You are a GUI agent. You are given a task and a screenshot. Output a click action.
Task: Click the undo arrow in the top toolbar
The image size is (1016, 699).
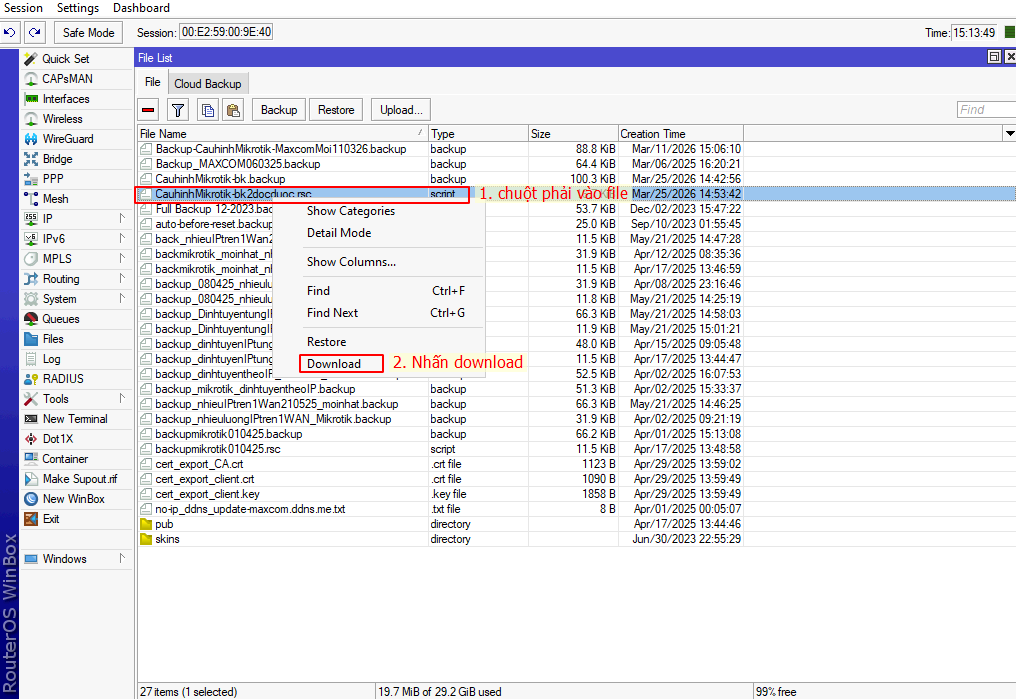click(x=10, y=32)
